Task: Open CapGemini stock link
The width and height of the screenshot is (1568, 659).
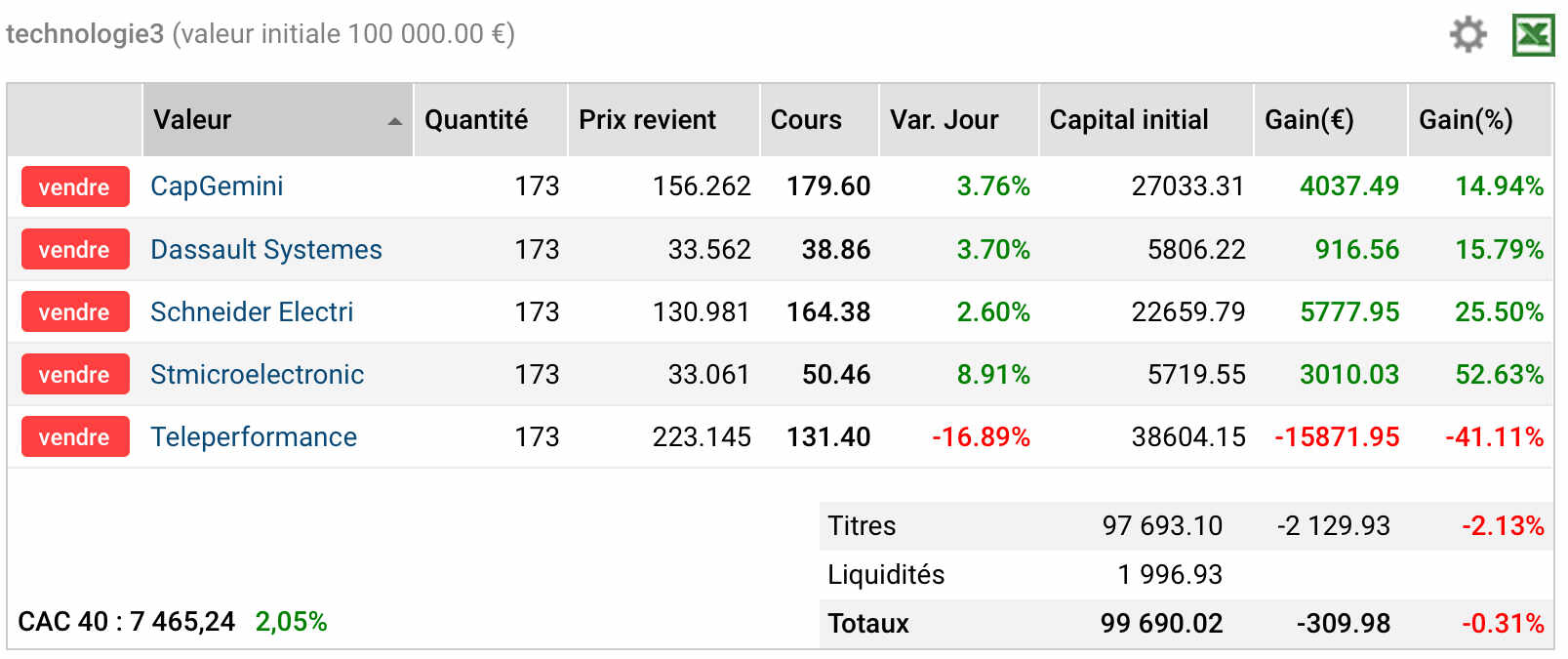Action: coord(217,186)
